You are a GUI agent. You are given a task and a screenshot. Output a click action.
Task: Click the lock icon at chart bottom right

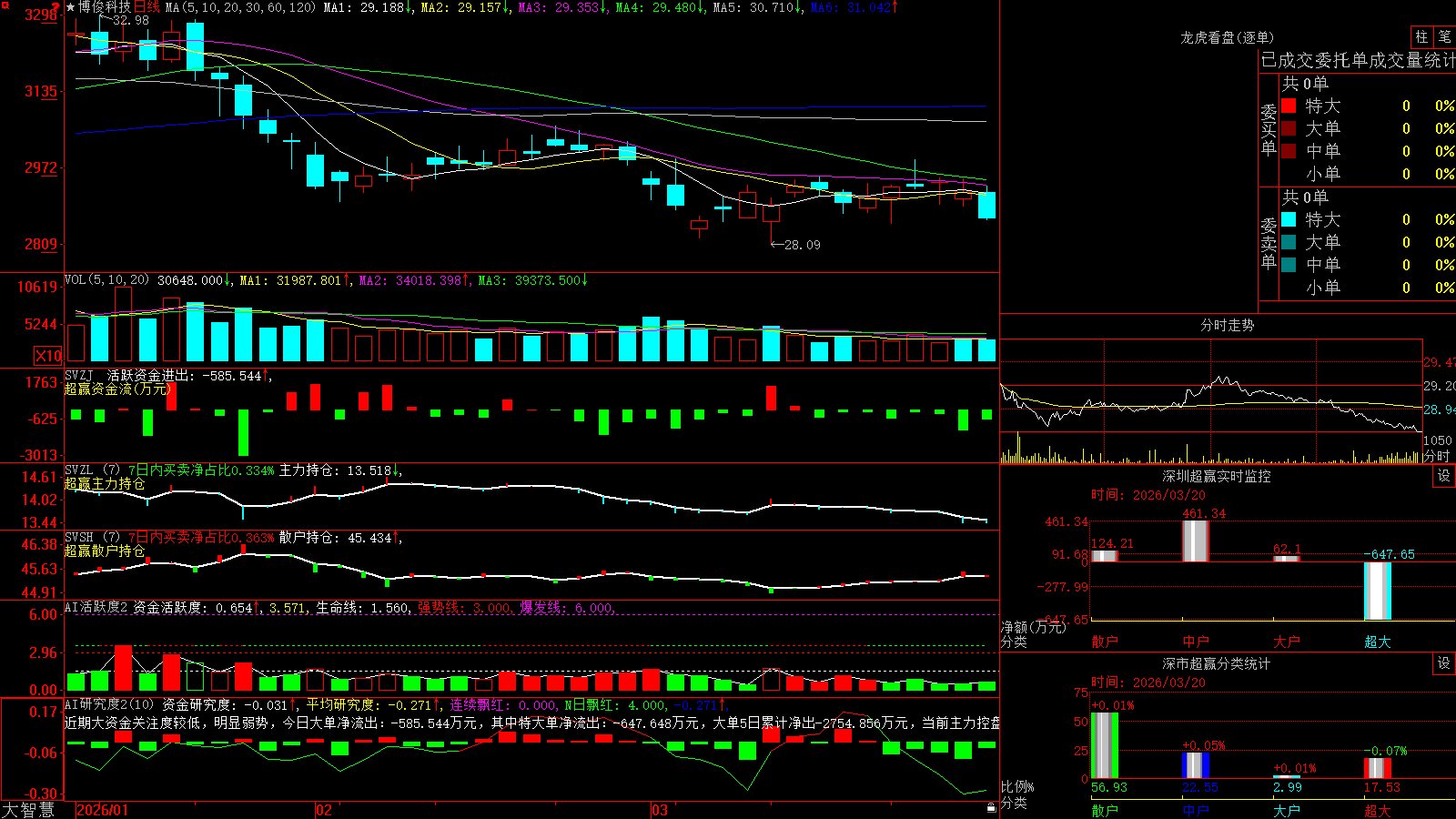(x=991, y=808)
